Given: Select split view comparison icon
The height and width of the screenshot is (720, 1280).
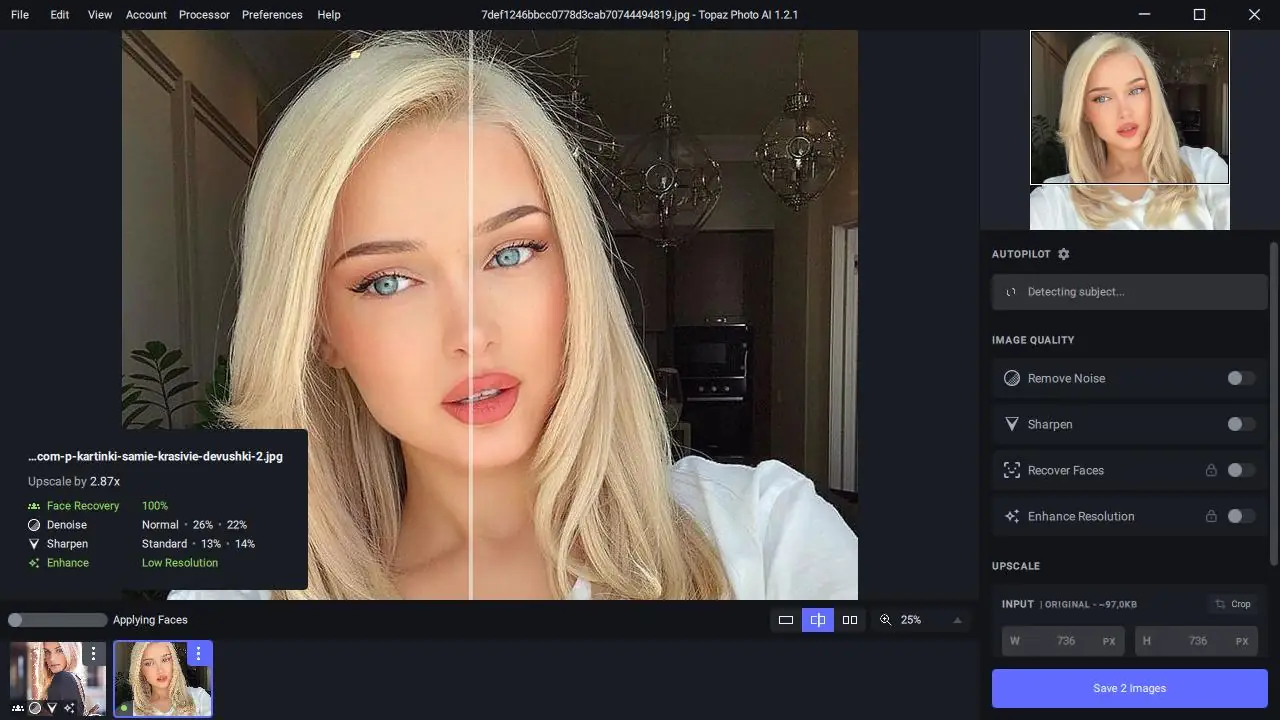Looking at the screenshot, I should tap(818, 620).
